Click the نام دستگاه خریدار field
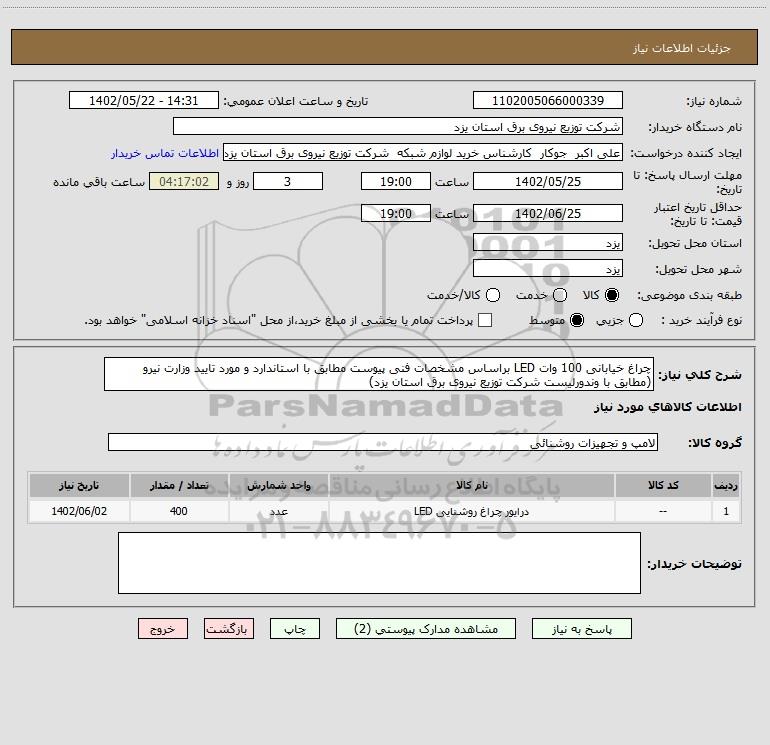The width and height of the screenshot is (770, 745). 398,126
